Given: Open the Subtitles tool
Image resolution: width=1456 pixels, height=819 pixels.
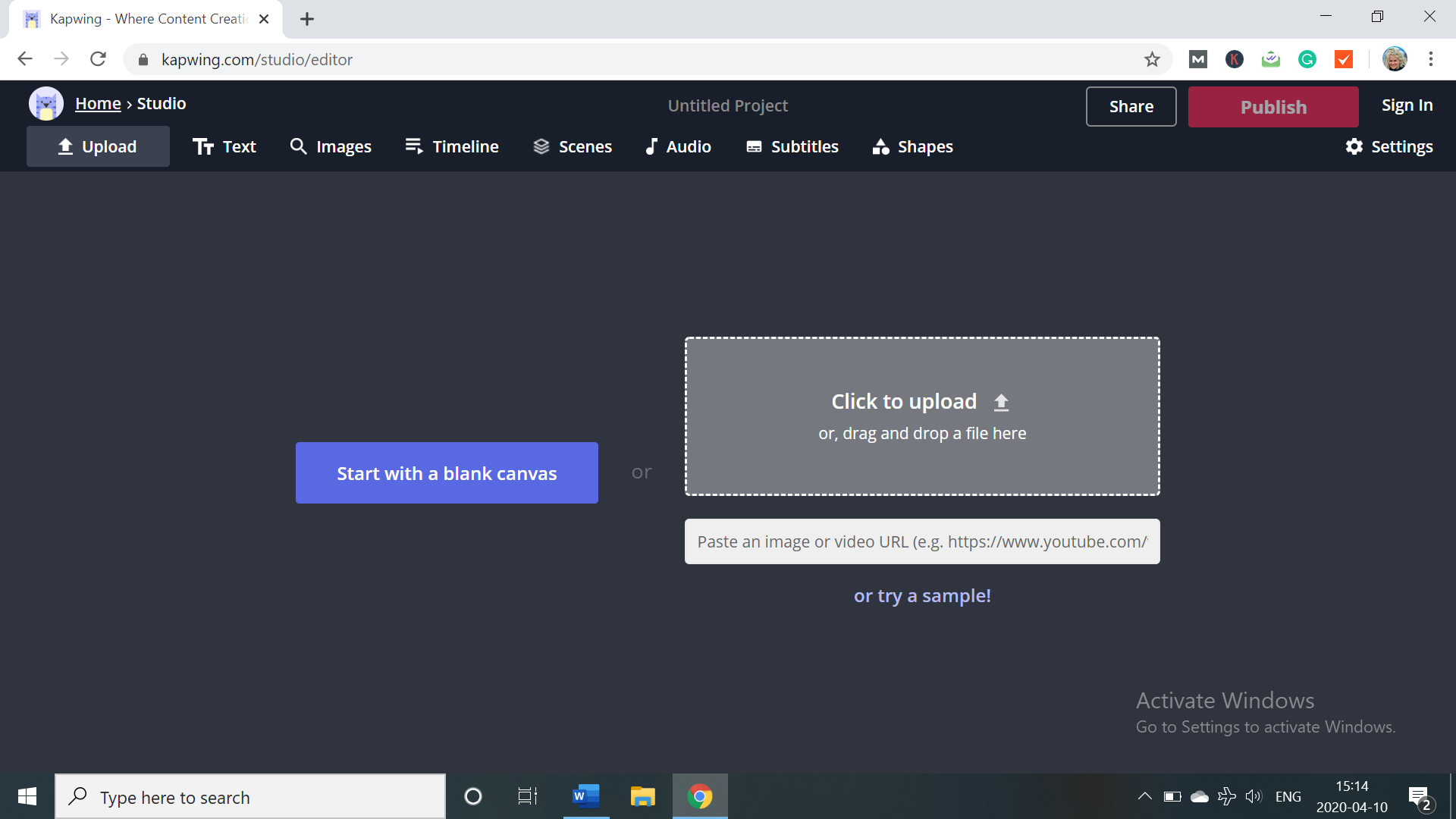Looking at the screenshot, I should [x=792, y=146].
